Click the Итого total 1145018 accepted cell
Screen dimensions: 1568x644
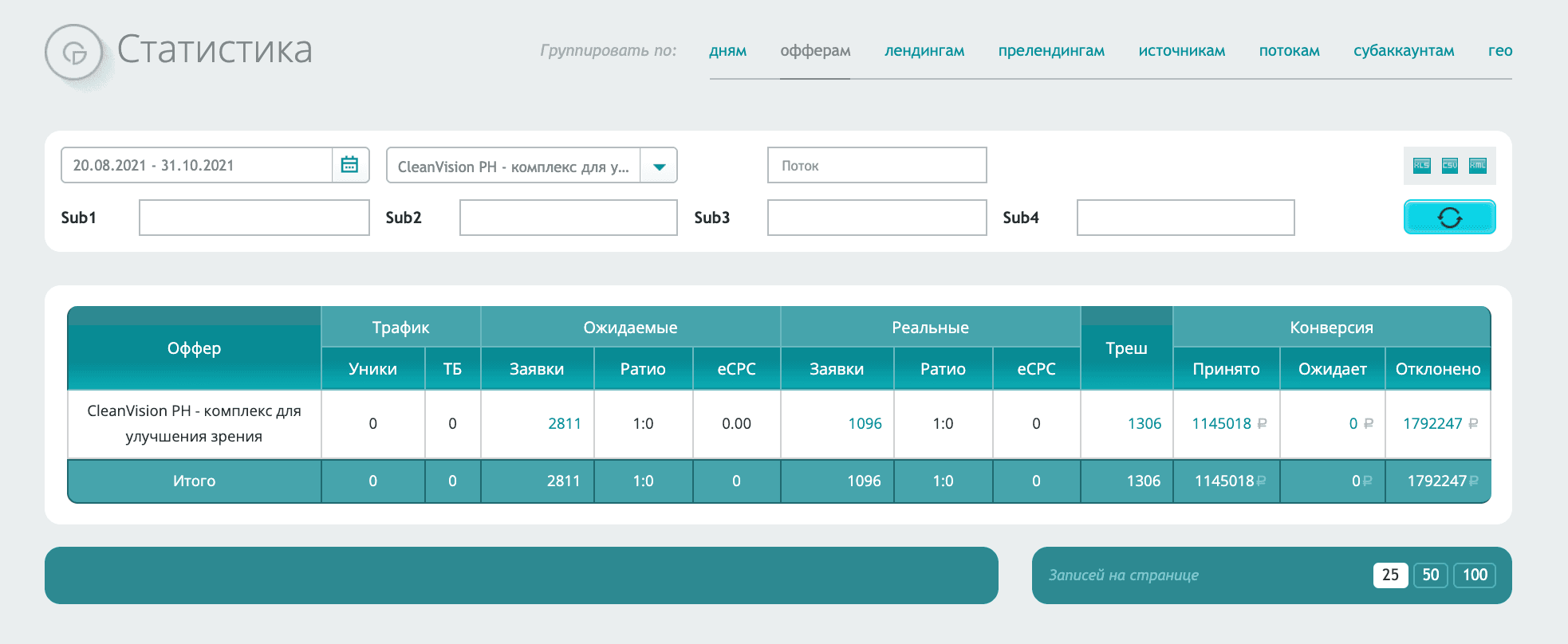pos(1226,481)
